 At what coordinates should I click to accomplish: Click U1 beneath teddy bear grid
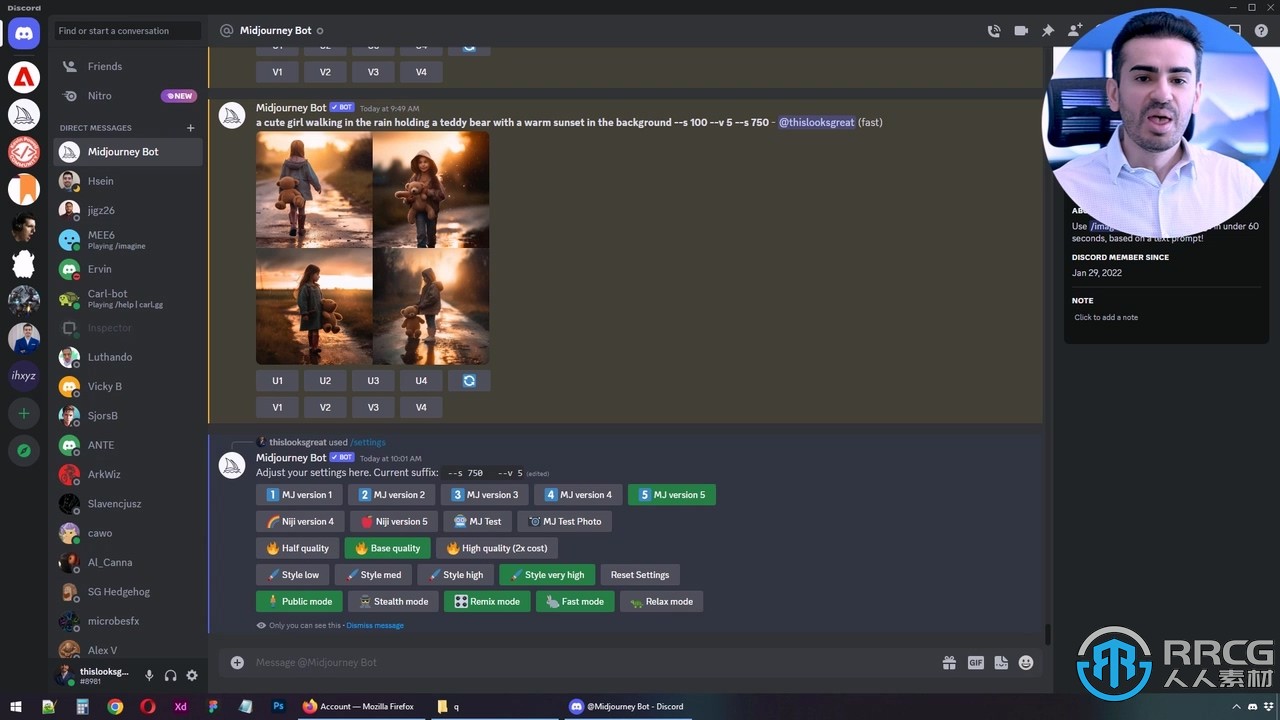click(x=277, y=381)
